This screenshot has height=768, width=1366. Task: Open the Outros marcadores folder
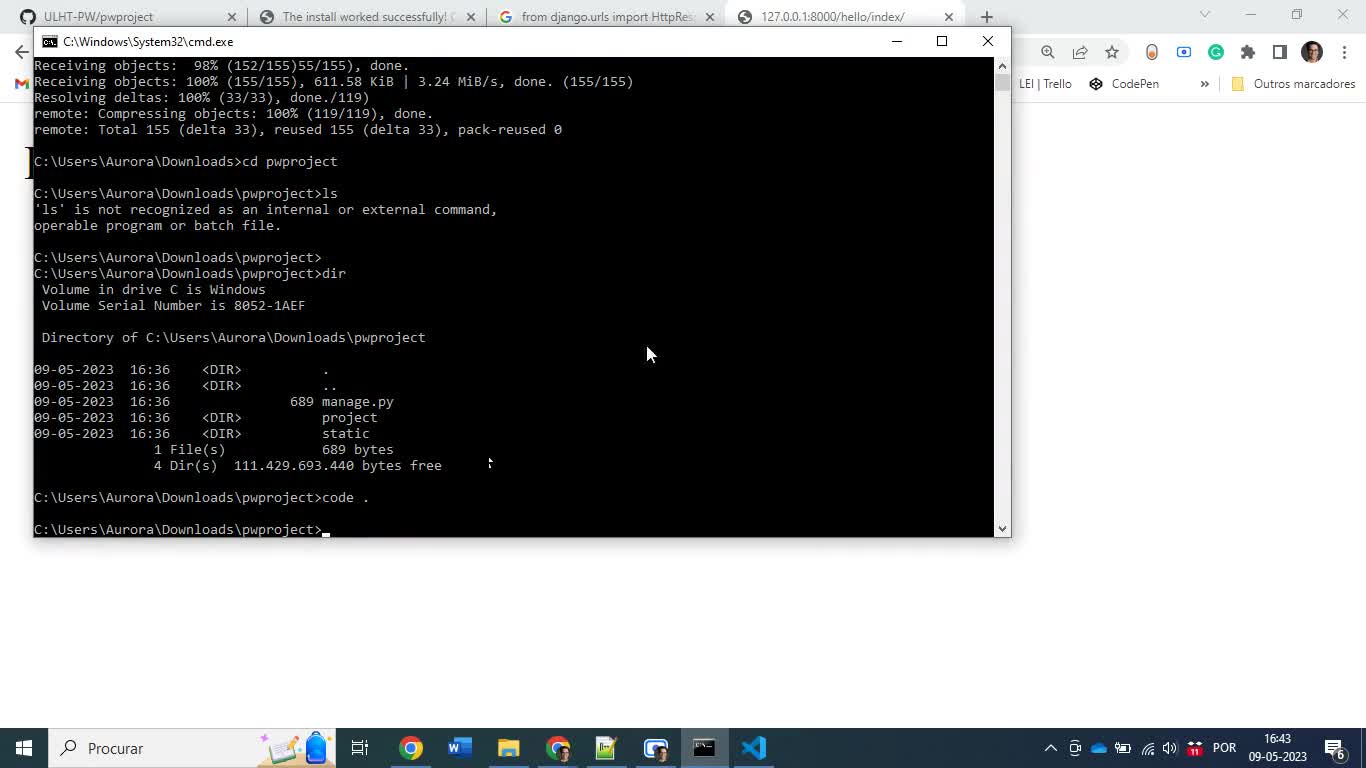1296,84
